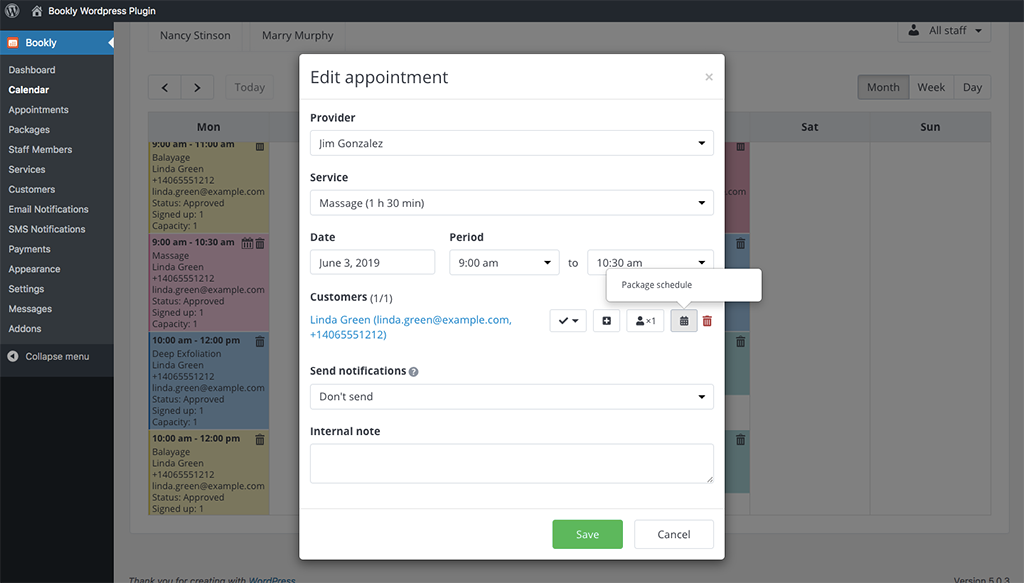Delete customer Linda Green with red trash icon

coord(707,321)
